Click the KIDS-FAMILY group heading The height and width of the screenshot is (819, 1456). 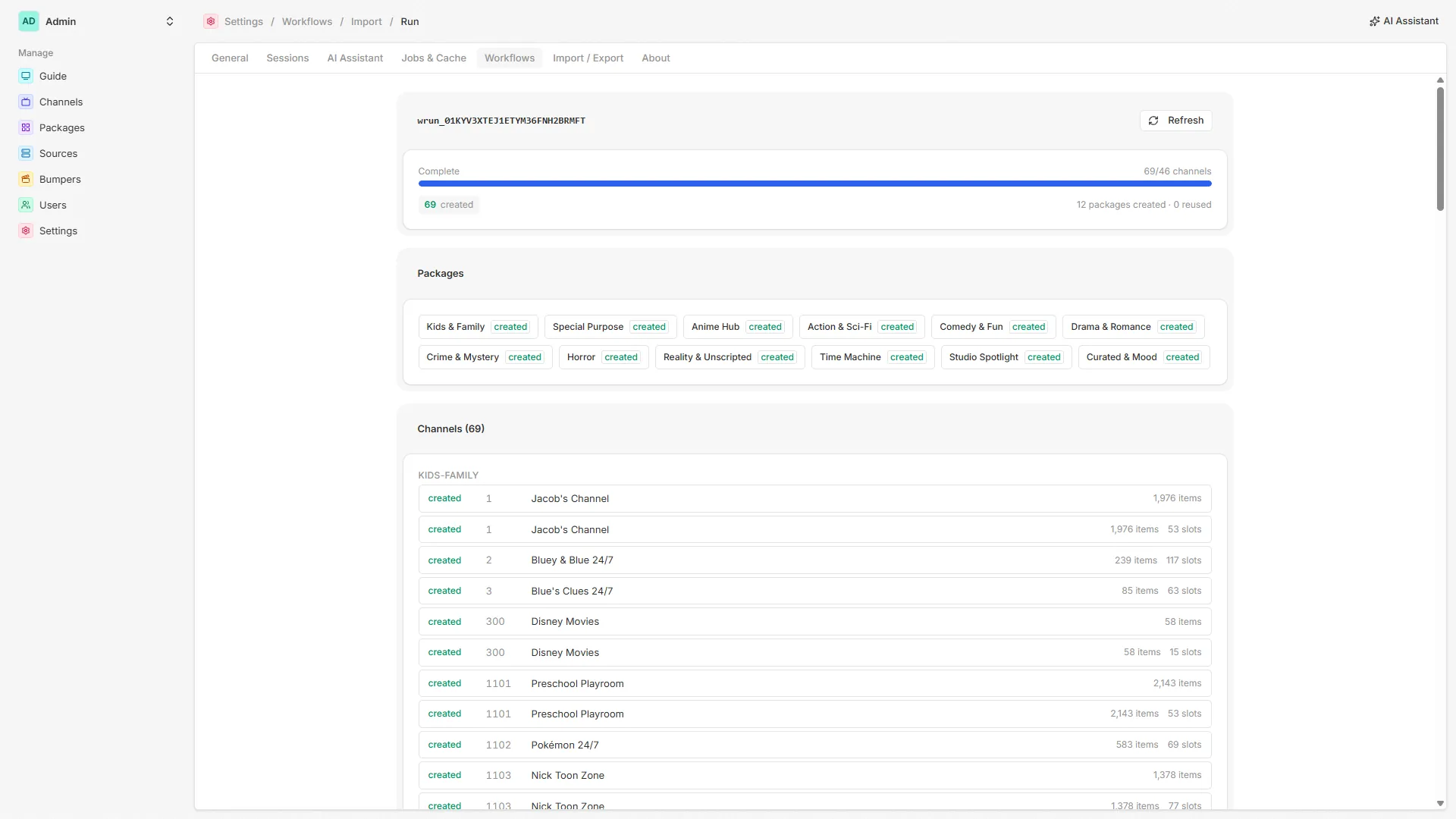tap(448, 475)
